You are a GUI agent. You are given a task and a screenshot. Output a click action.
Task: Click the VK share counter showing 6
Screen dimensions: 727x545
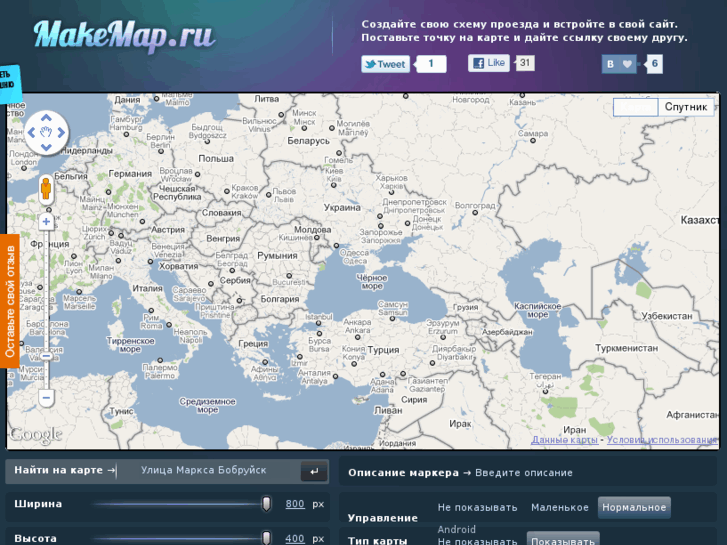(x=654, y=64)
